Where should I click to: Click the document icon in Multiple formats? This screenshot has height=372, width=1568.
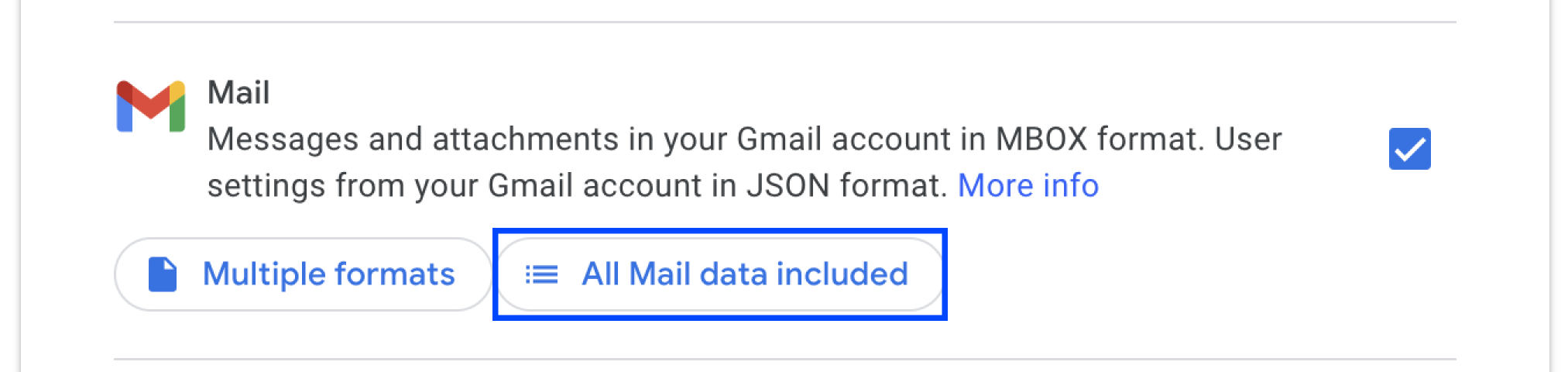(163, 274)
